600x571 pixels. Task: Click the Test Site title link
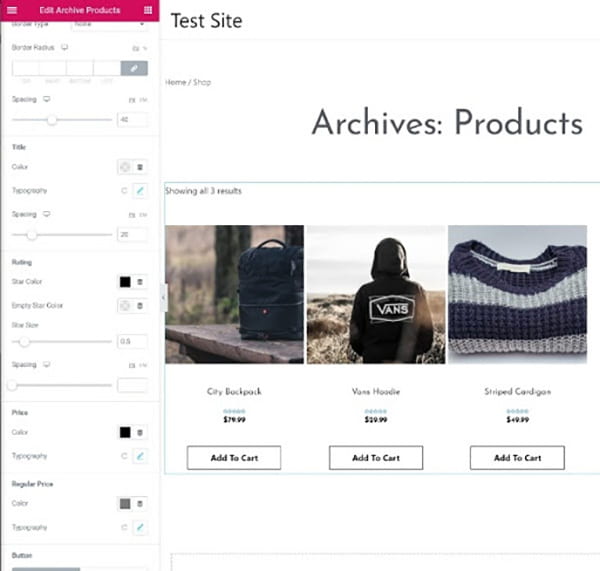206,21
